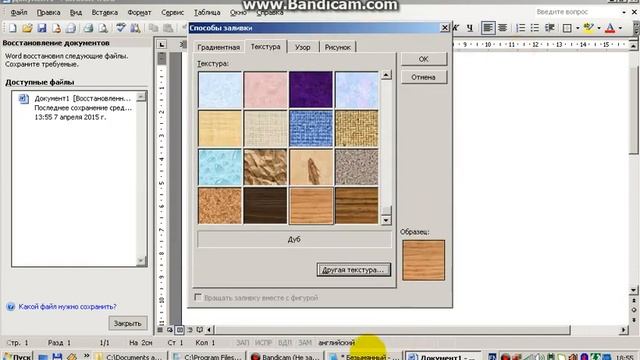Click OK in fill effects dialog
The image size is (640, 360).
[x=424, y=59]
